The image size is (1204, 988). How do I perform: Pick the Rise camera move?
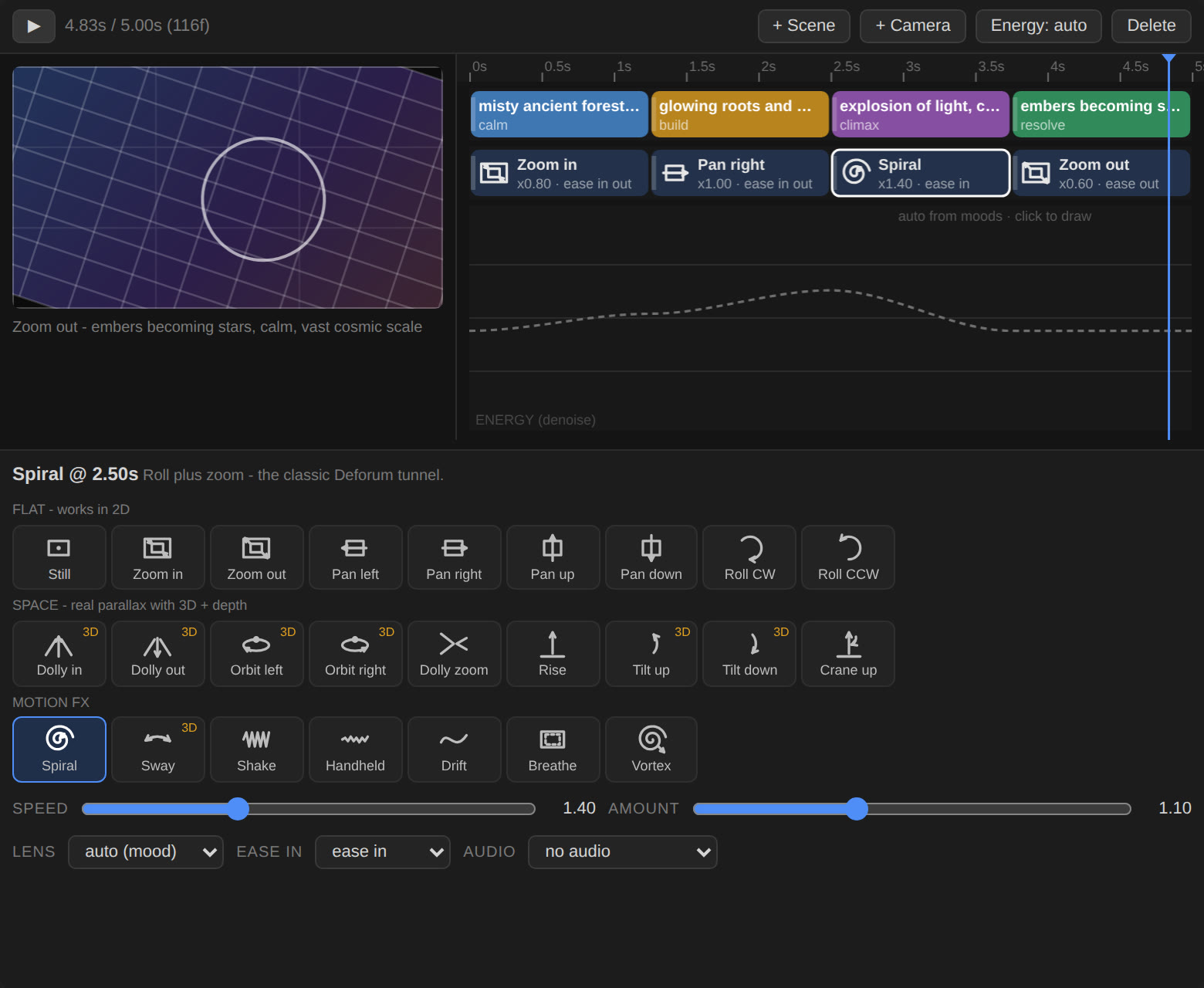tap(553, 653)
